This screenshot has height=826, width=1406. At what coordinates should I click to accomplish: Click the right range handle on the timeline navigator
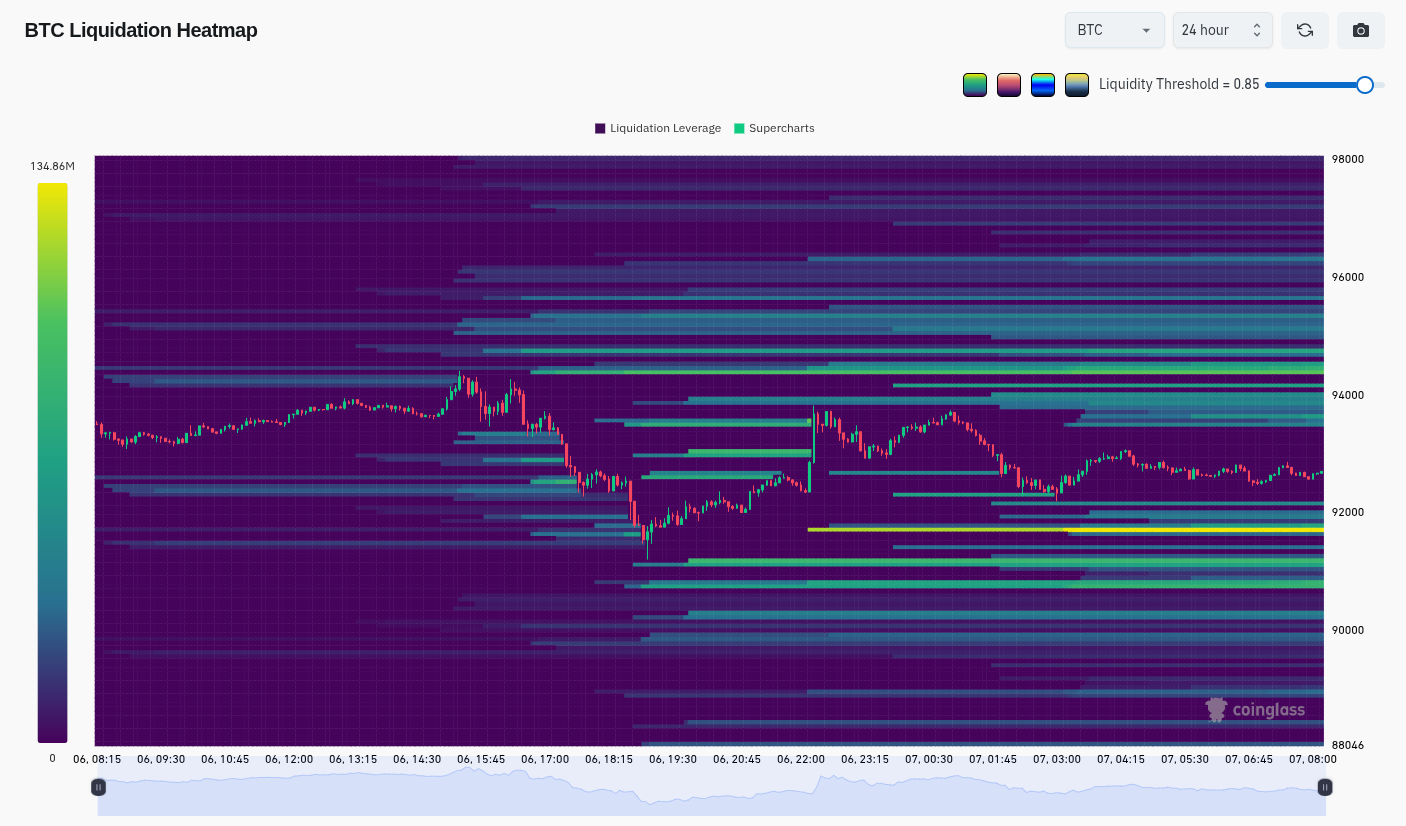click(1325, 787)
